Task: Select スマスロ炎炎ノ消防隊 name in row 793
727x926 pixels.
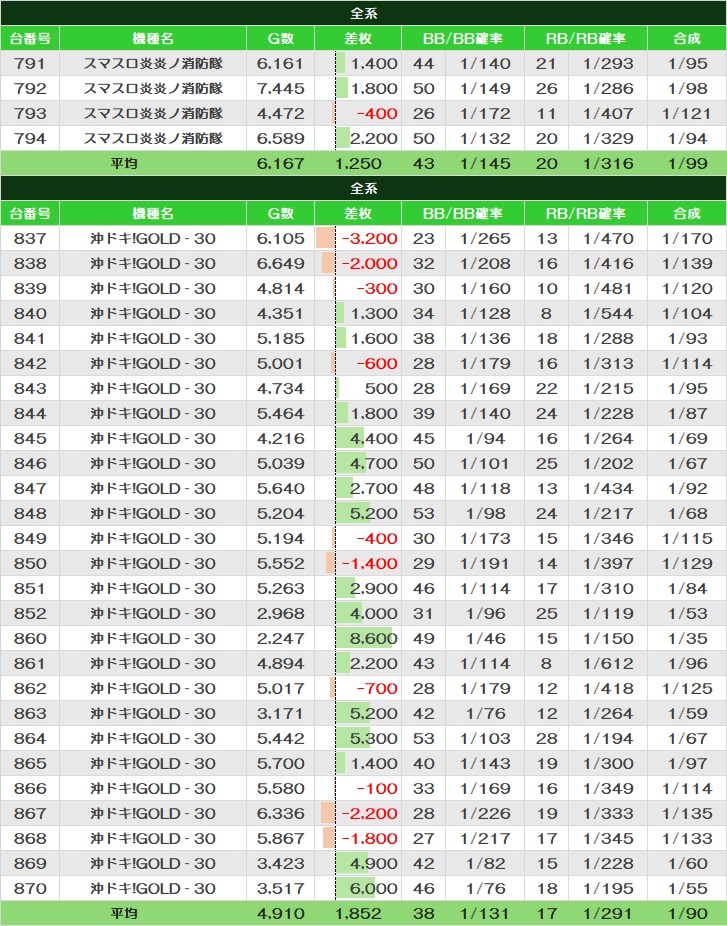Action: (153, 113)
